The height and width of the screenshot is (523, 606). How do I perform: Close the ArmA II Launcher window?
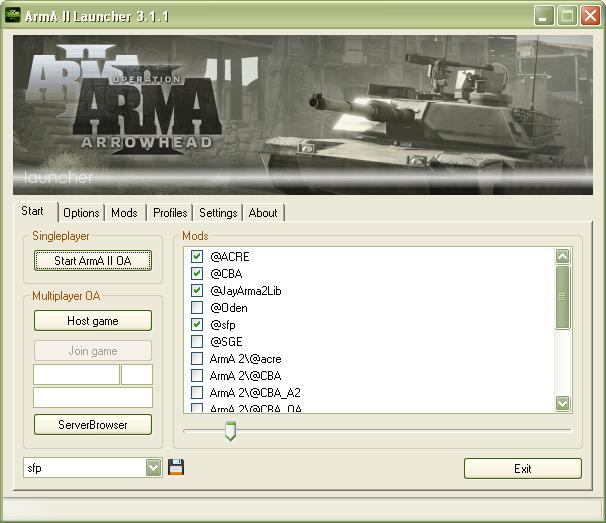coord(590,16)
